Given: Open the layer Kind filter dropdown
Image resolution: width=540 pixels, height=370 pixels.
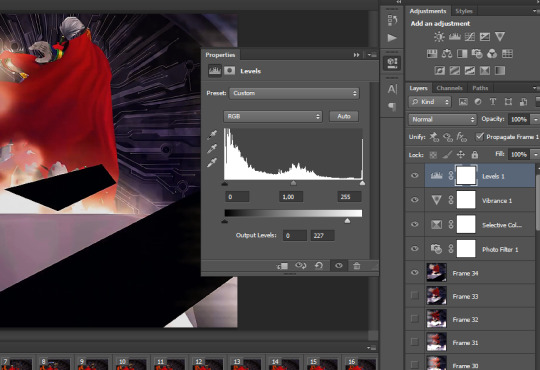Looking at the screenshot, I should (x=430, y=102).
